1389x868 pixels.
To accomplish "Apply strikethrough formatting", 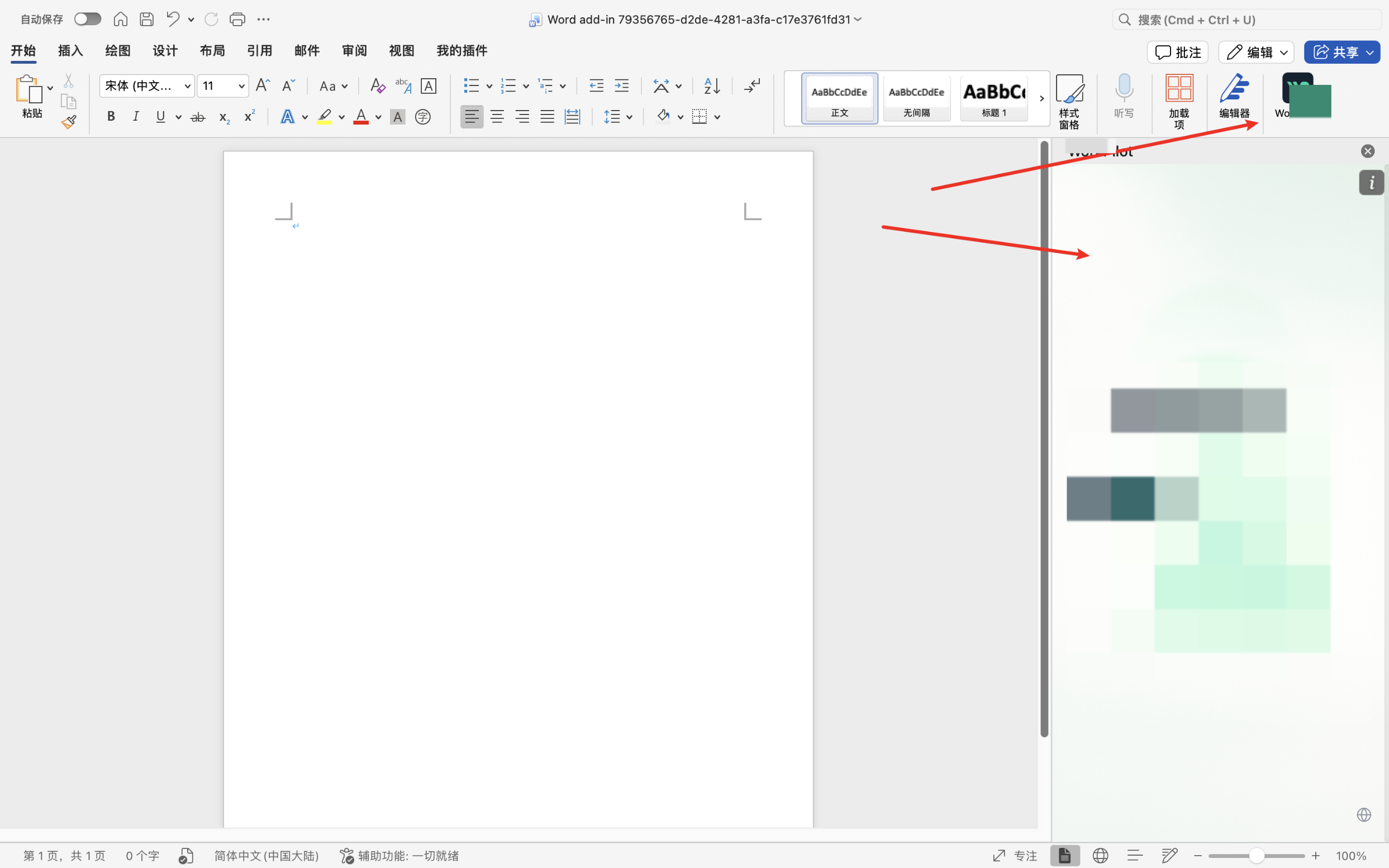I will pos(198,117).
